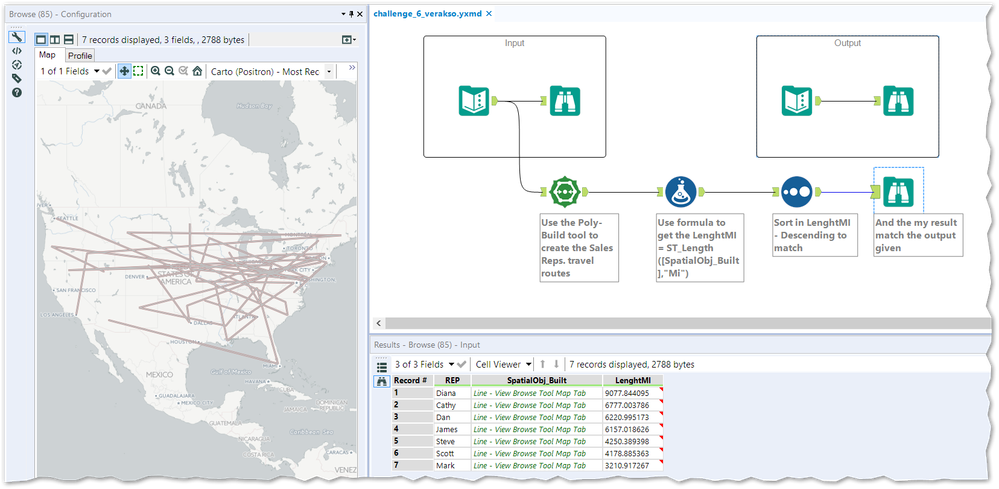Click the LenghtMI column header

(633, 380)
